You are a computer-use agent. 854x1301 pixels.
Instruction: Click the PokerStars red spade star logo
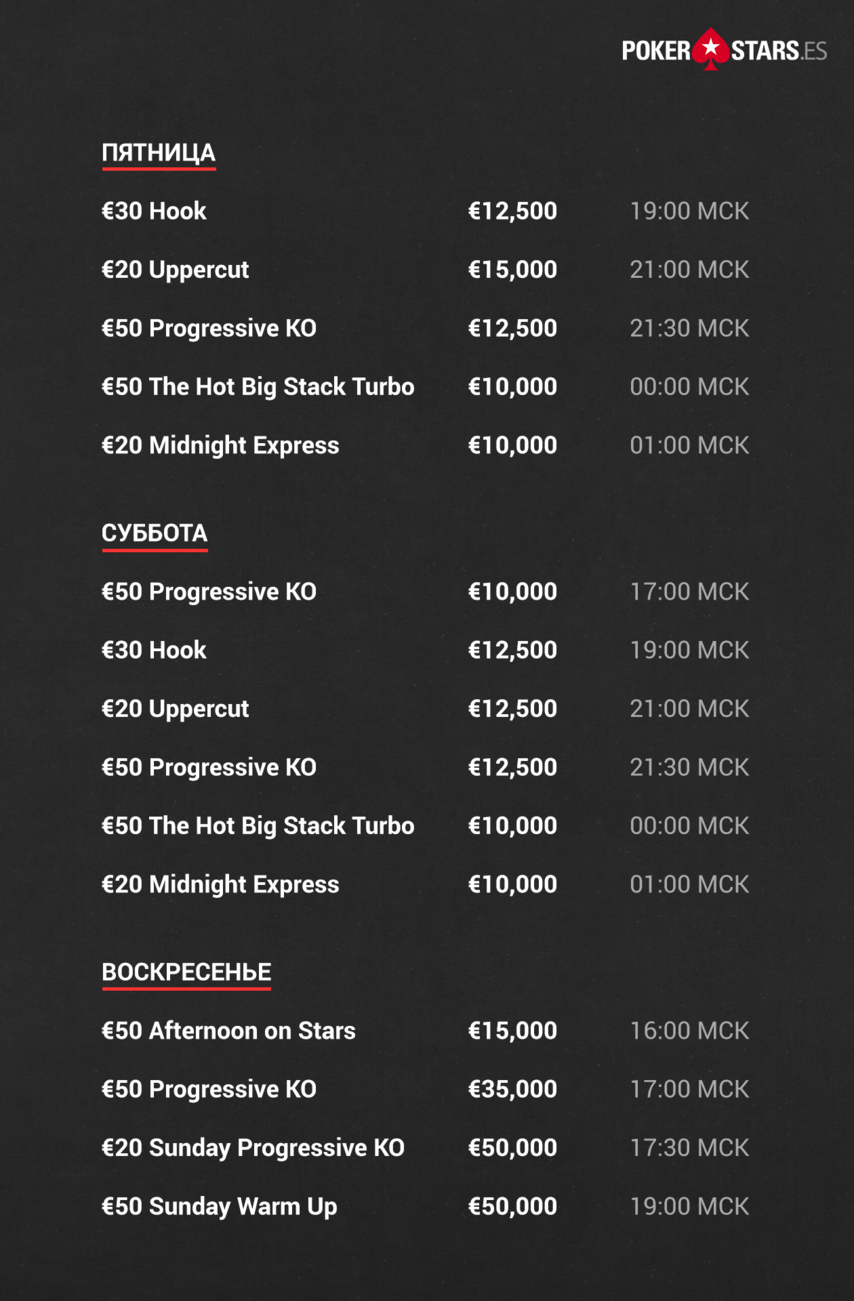(x=711, y=49)
